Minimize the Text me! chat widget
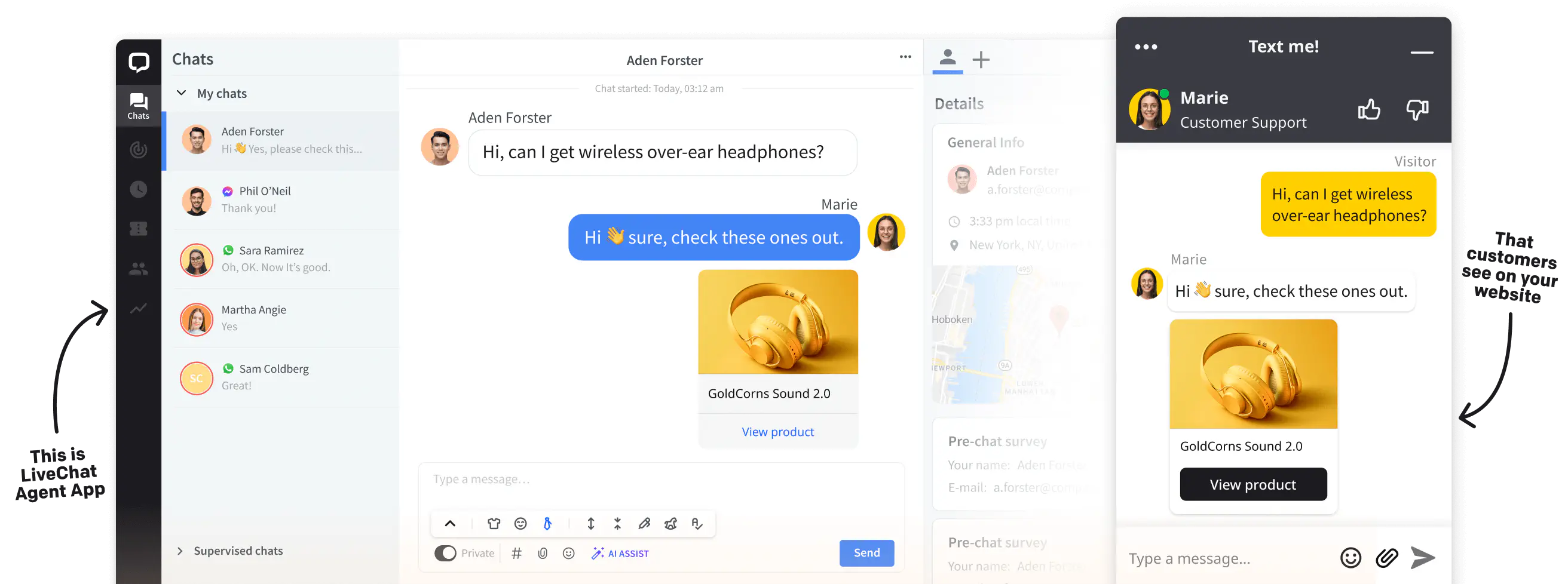 [x=1422, y=53]
